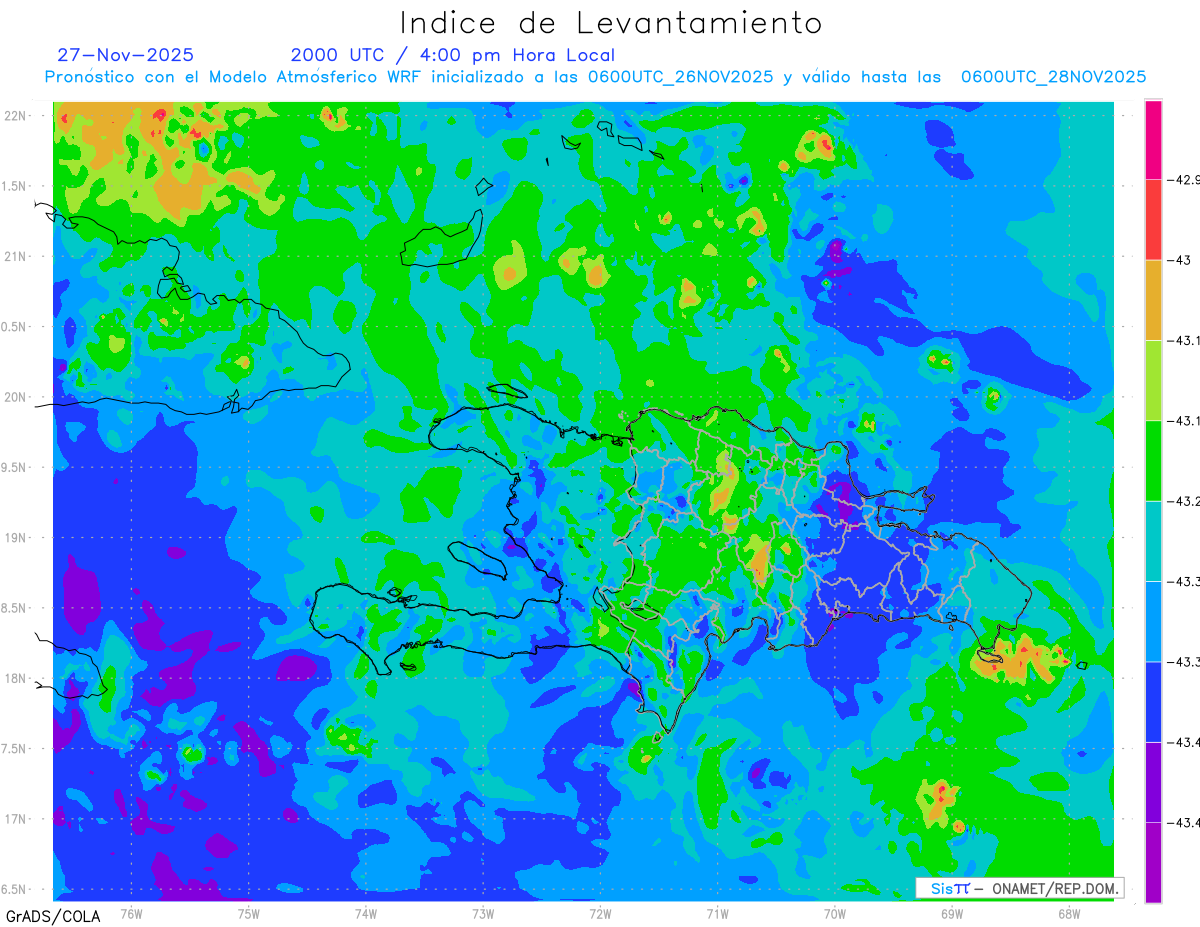Click the 'Pronostico con el Modelo Atmosferico WRF' line
The width and height of the screenshot is (1200, 927).
pyautogui.click(x=596, y=77)
